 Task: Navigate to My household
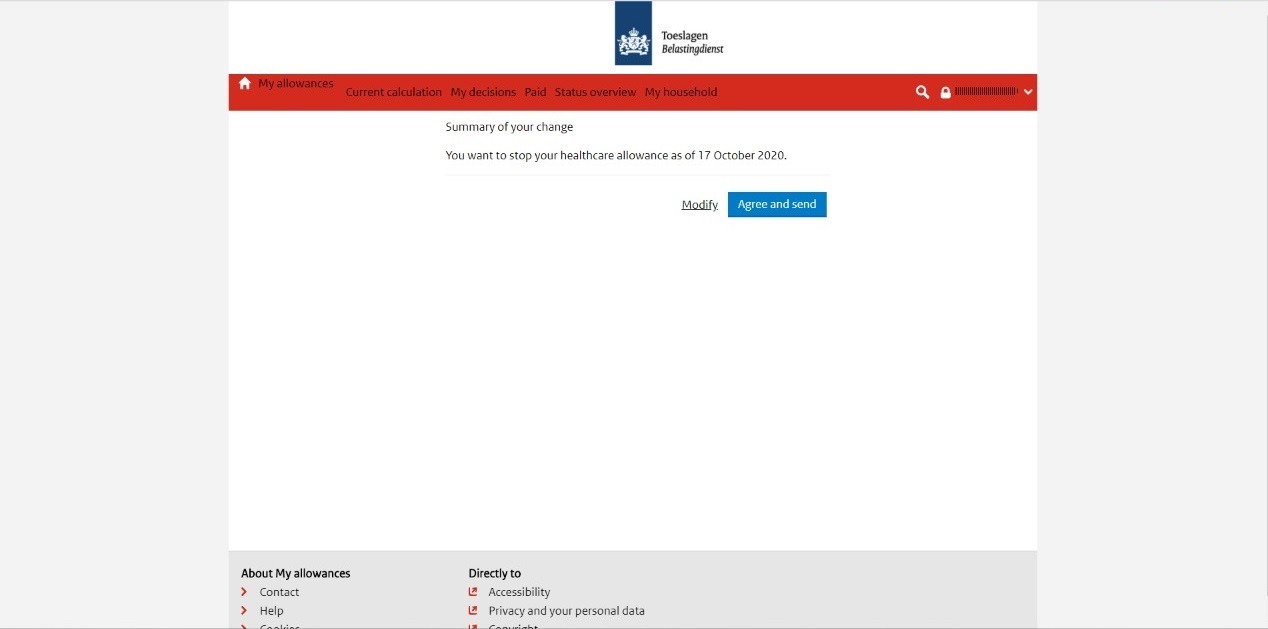pos(680,92)
